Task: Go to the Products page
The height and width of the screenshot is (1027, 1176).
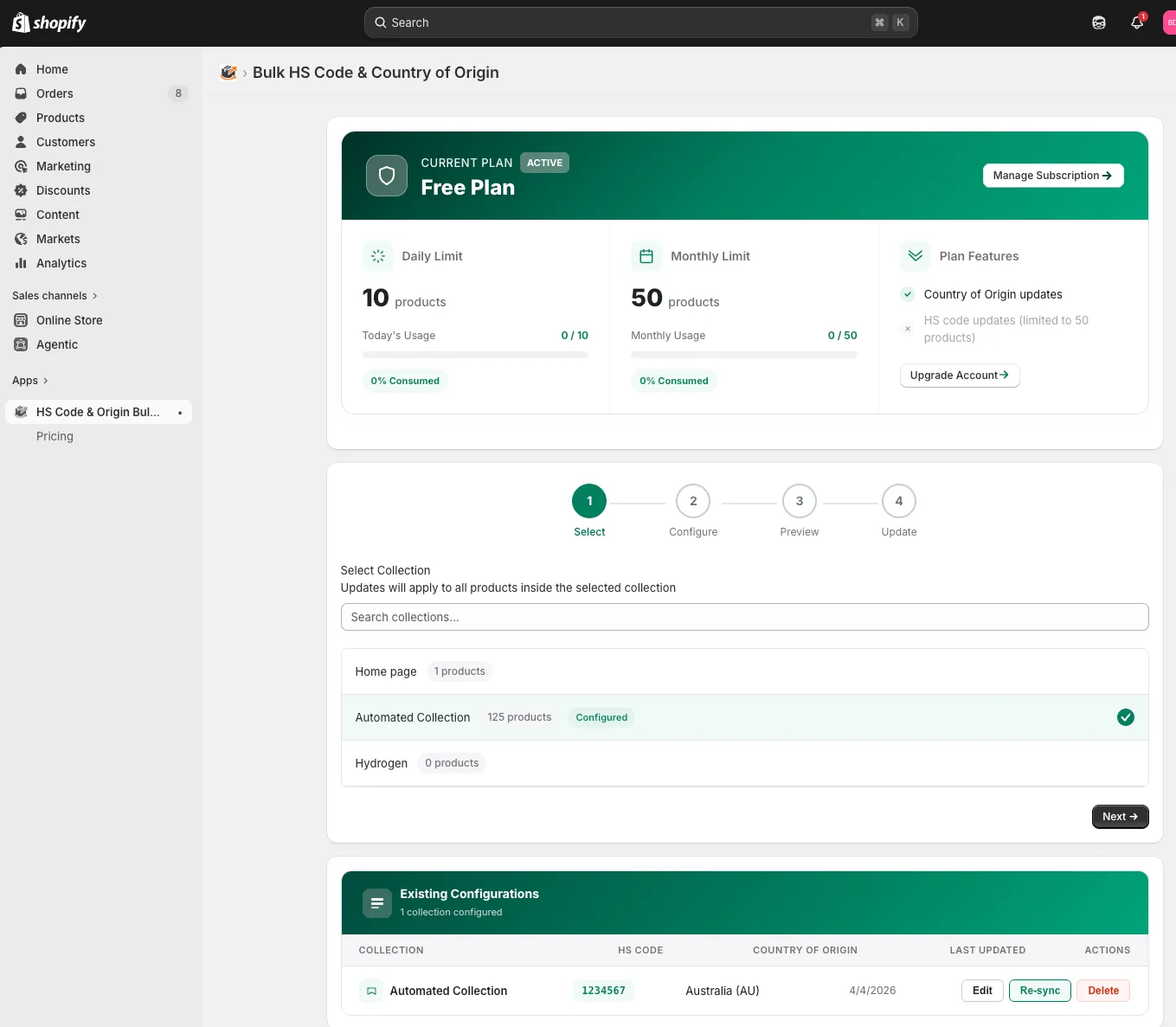Action: [x=99, y=118]
